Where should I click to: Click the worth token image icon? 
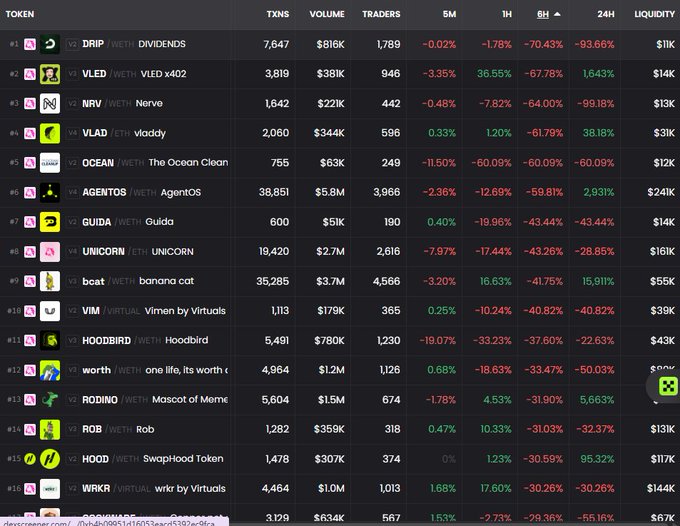(50, 370)
